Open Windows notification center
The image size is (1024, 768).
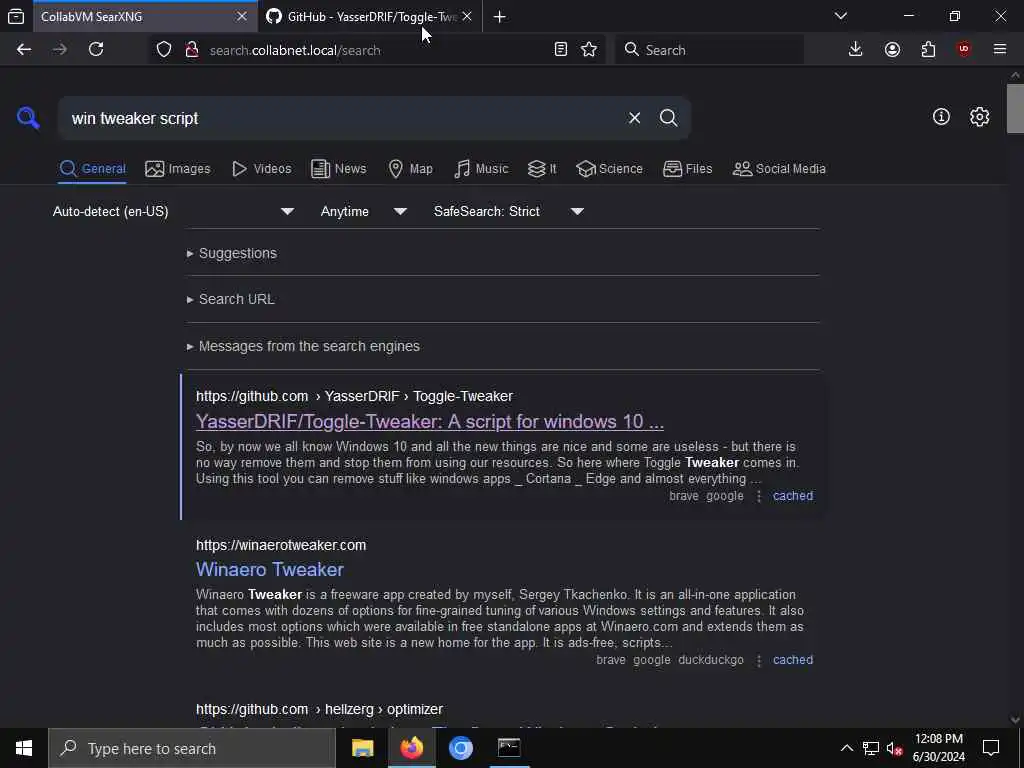click(x=991, y=748)
